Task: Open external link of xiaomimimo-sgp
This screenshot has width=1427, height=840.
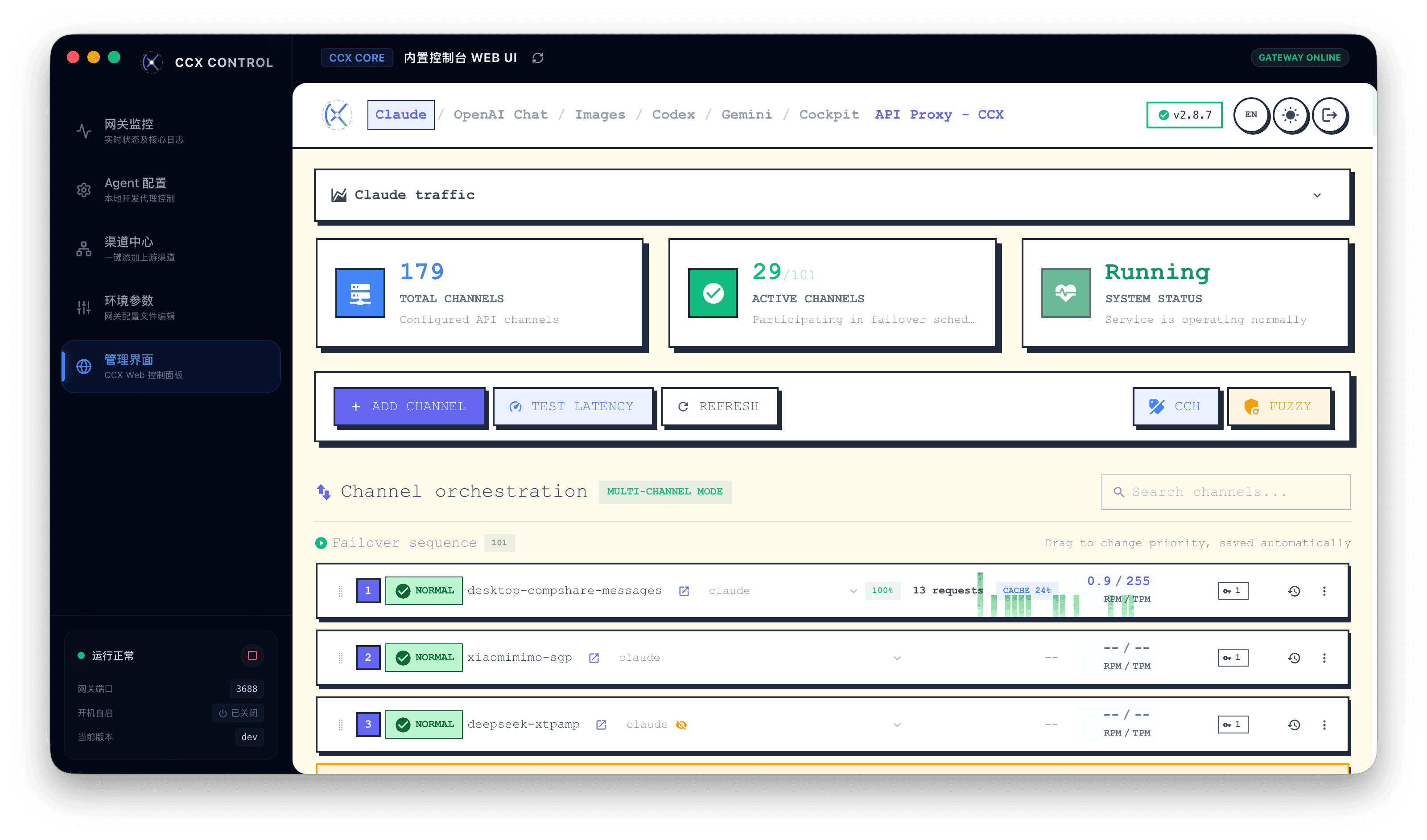Action: [594, 658]
